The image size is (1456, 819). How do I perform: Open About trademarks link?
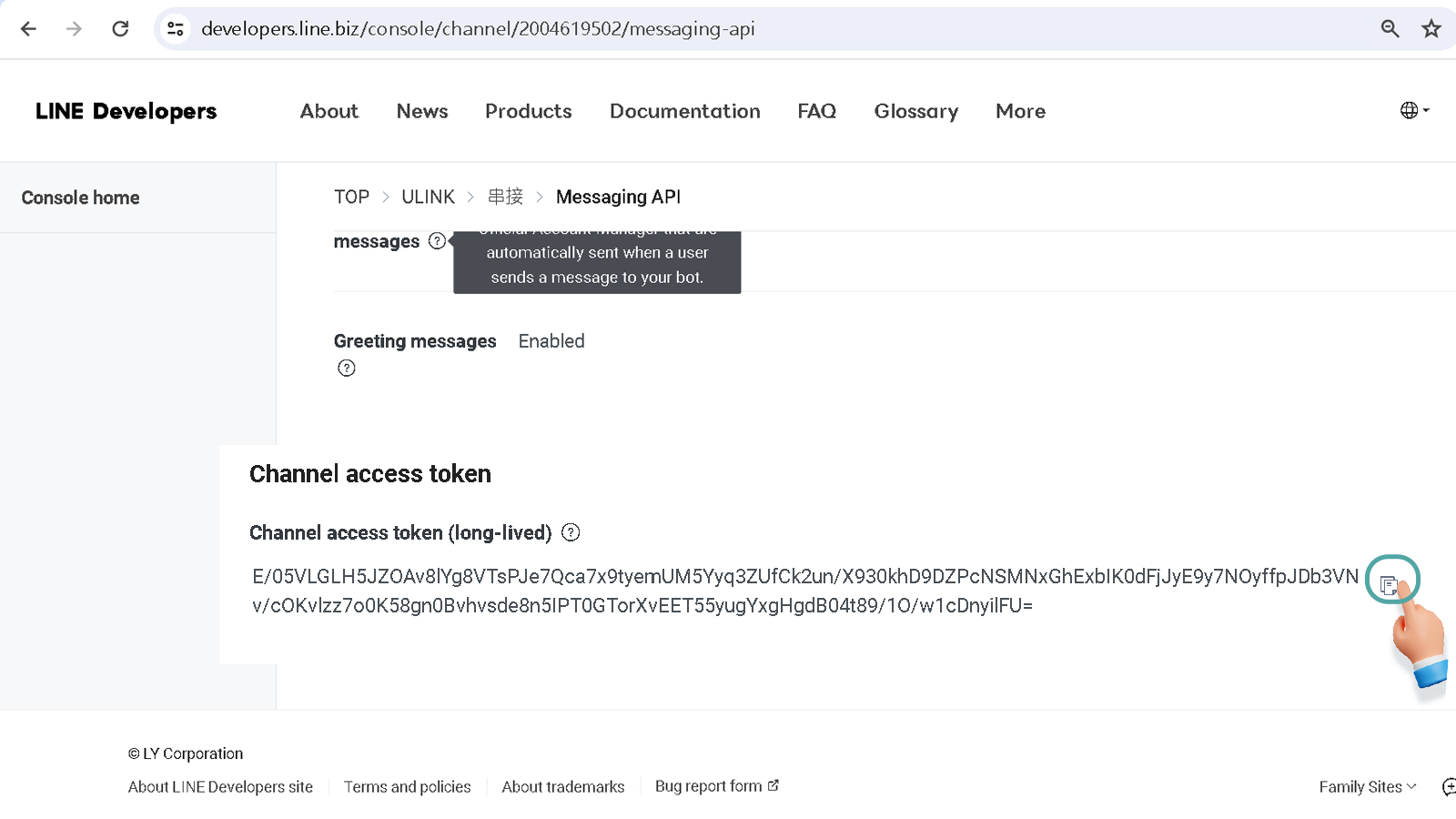click(x=563, y=787)
